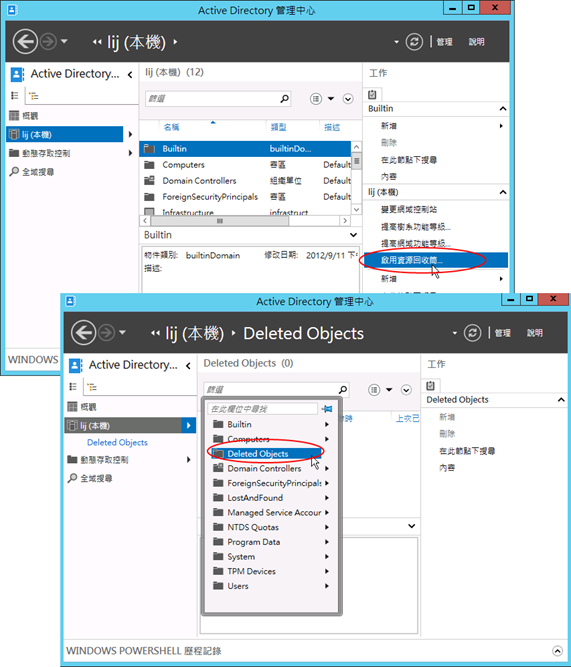Expand filter criteria chevron in front window
The height and width of the screenshot is (667, 571).
pos(406,390)
